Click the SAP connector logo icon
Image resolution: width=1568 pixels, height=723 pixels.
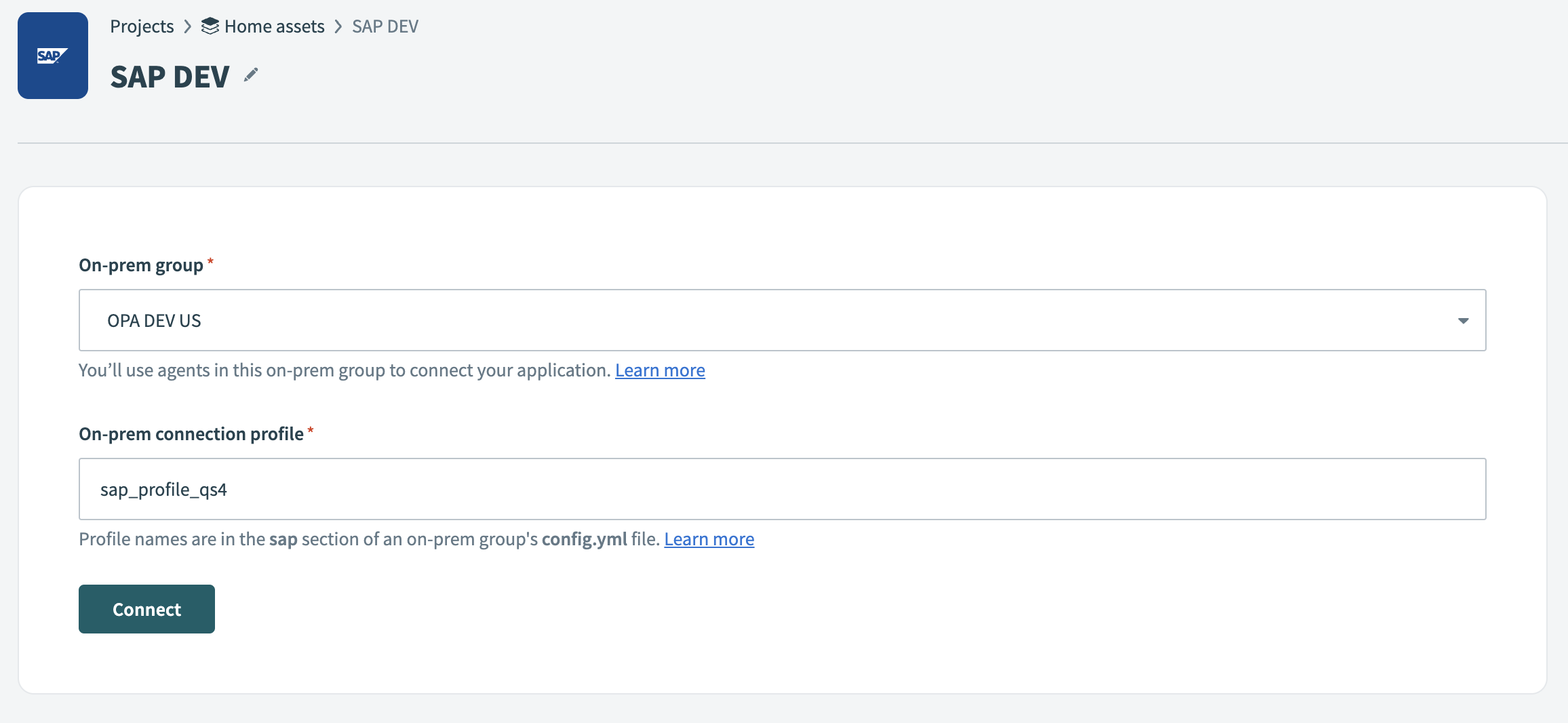53,56
